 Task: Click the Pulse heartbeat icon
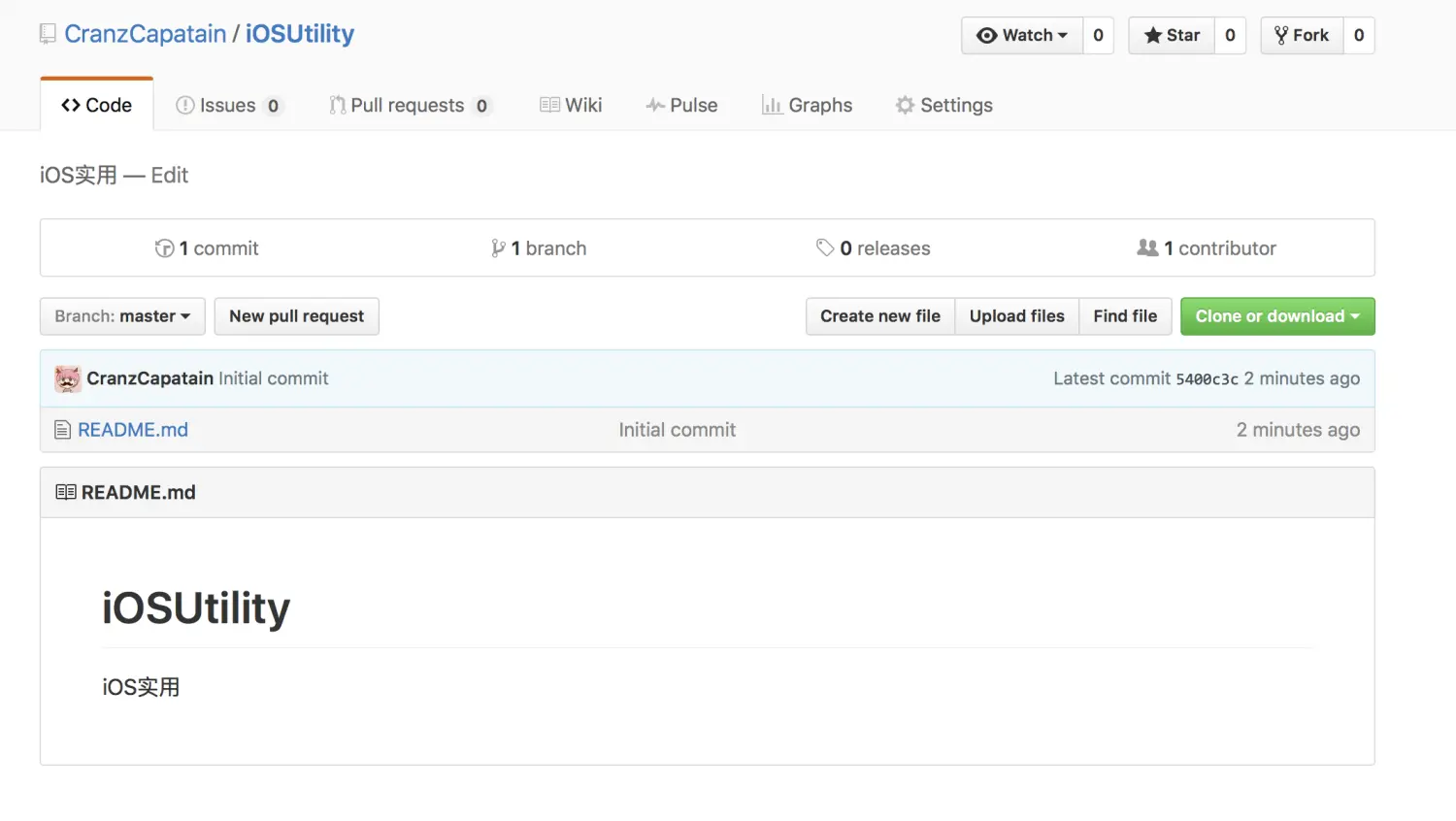(655, 105)
